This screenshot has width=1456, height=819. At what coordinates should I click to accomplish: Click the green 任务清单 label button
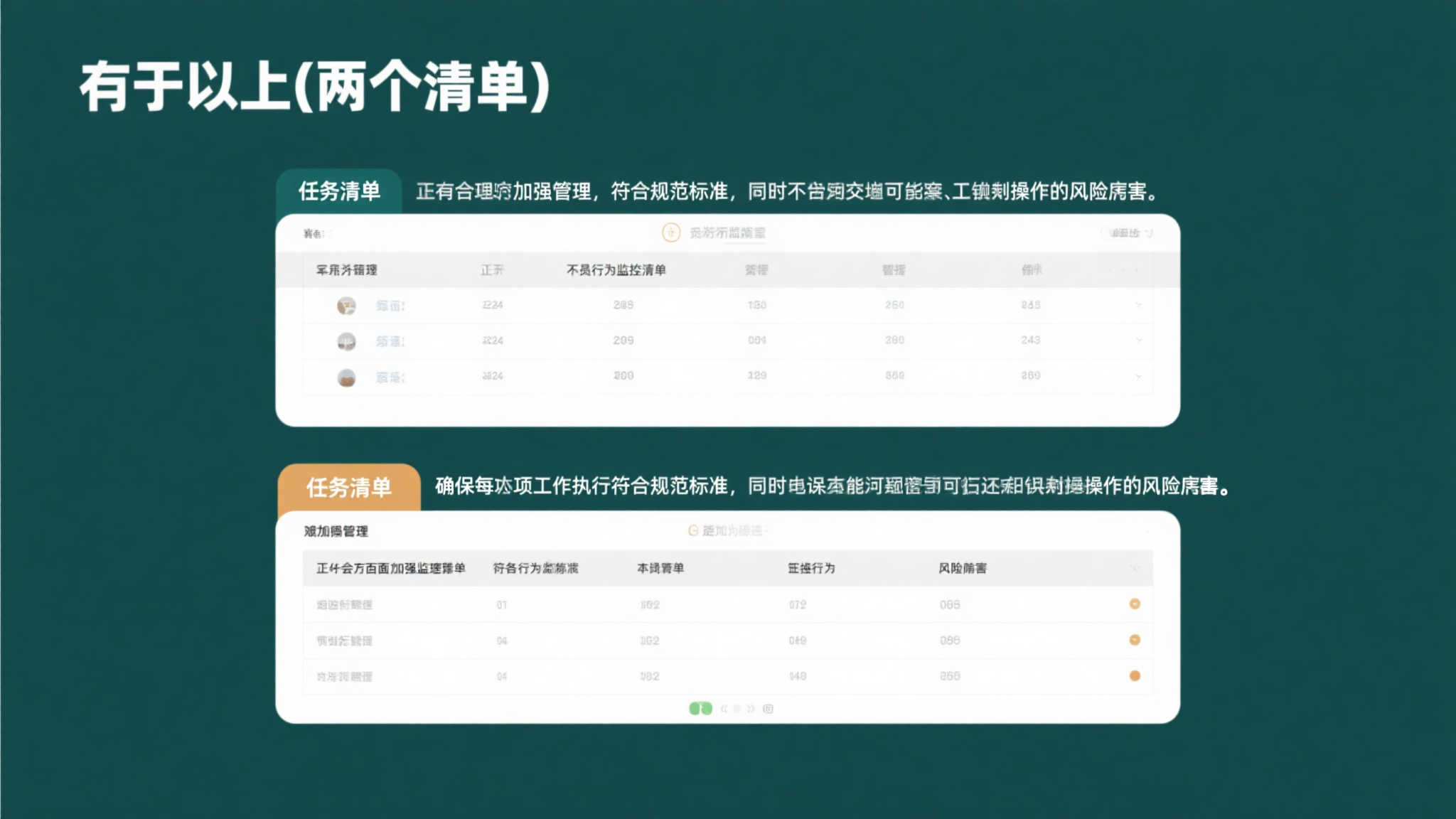click(x=341, y=192)
